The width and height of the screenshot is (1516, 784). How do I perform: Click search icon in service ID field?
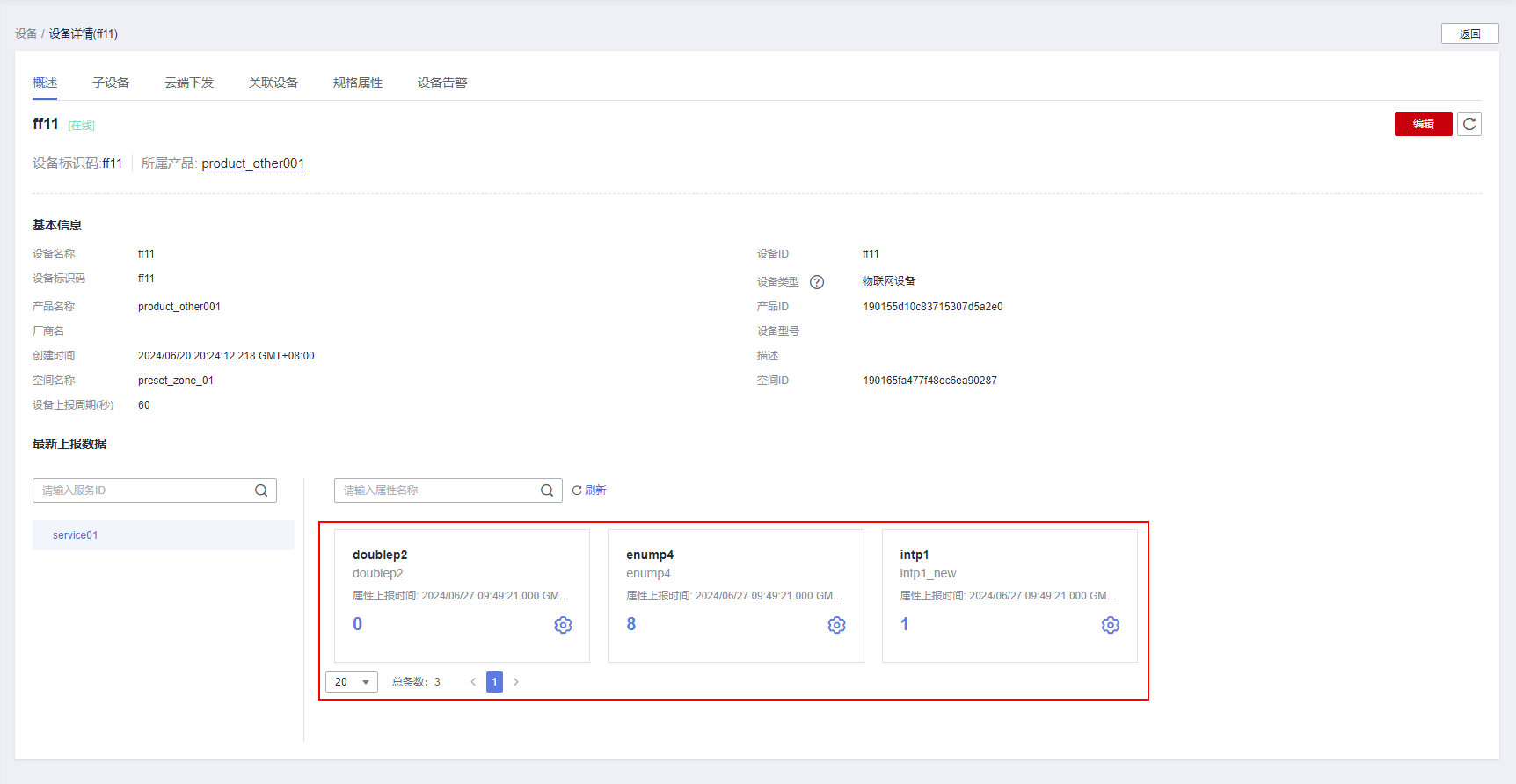[261, 490]
